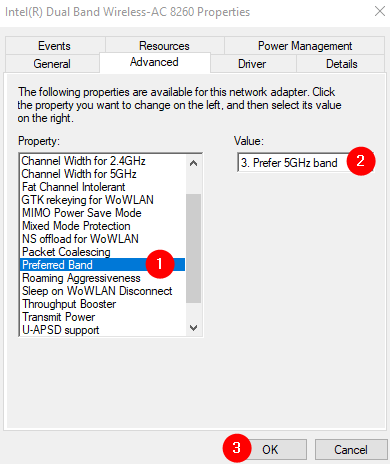Click the property list scroll-up arrow

click(x=193, y=163)
